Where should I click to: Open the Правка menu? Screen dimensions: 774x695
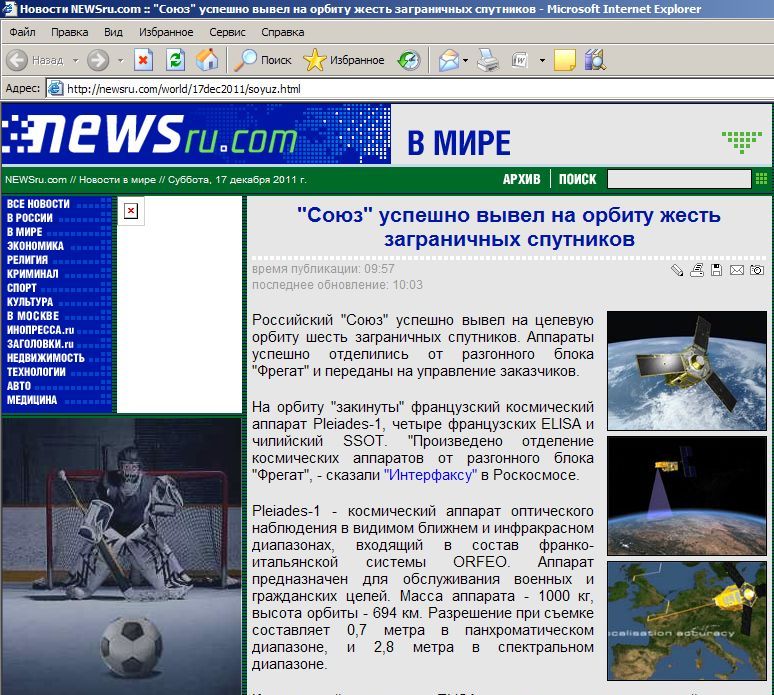(x=70, y=32)
